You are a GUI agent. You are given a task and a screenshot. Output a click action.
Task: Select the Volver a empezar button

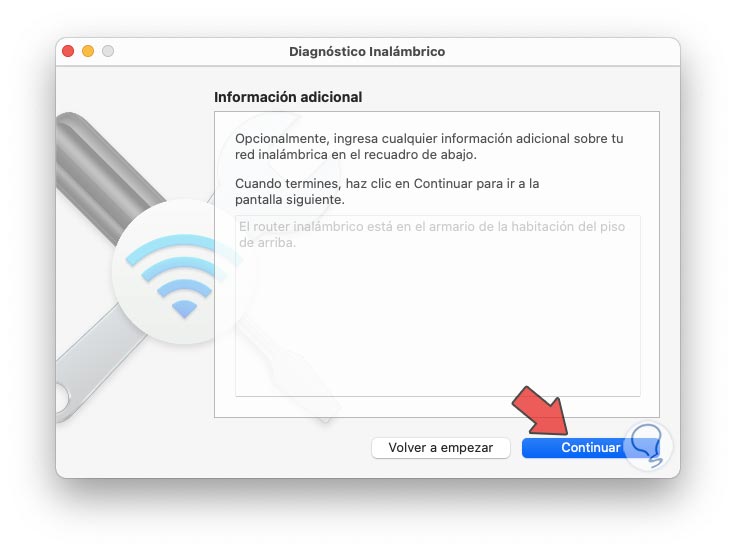point(440,448)
